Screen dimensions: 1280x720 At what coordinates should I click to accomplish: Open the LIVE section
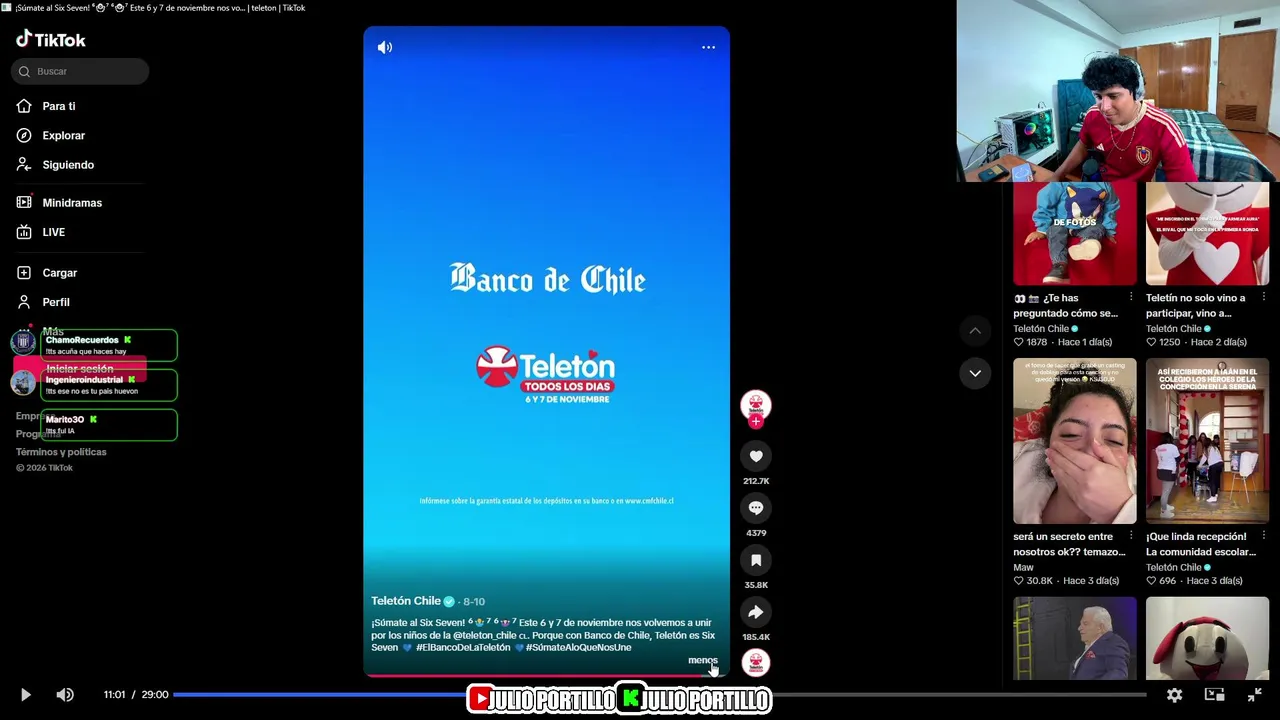pos(53,232)
